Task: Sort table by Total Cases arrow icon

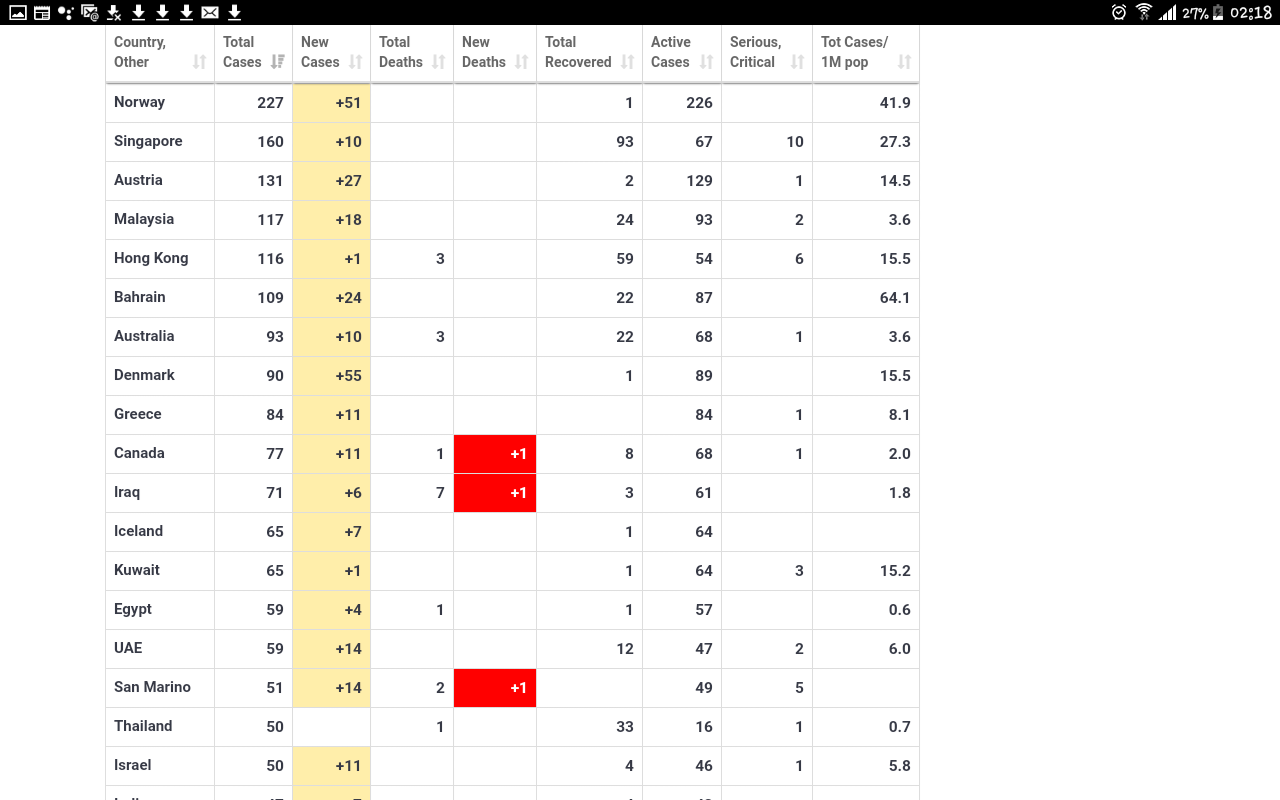Action: click(277, 62)
